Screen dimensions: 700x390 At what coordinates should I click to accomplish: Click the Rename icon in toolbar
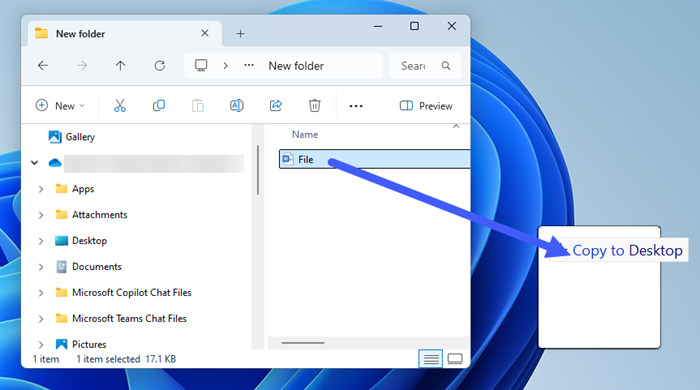coord(237,106)
